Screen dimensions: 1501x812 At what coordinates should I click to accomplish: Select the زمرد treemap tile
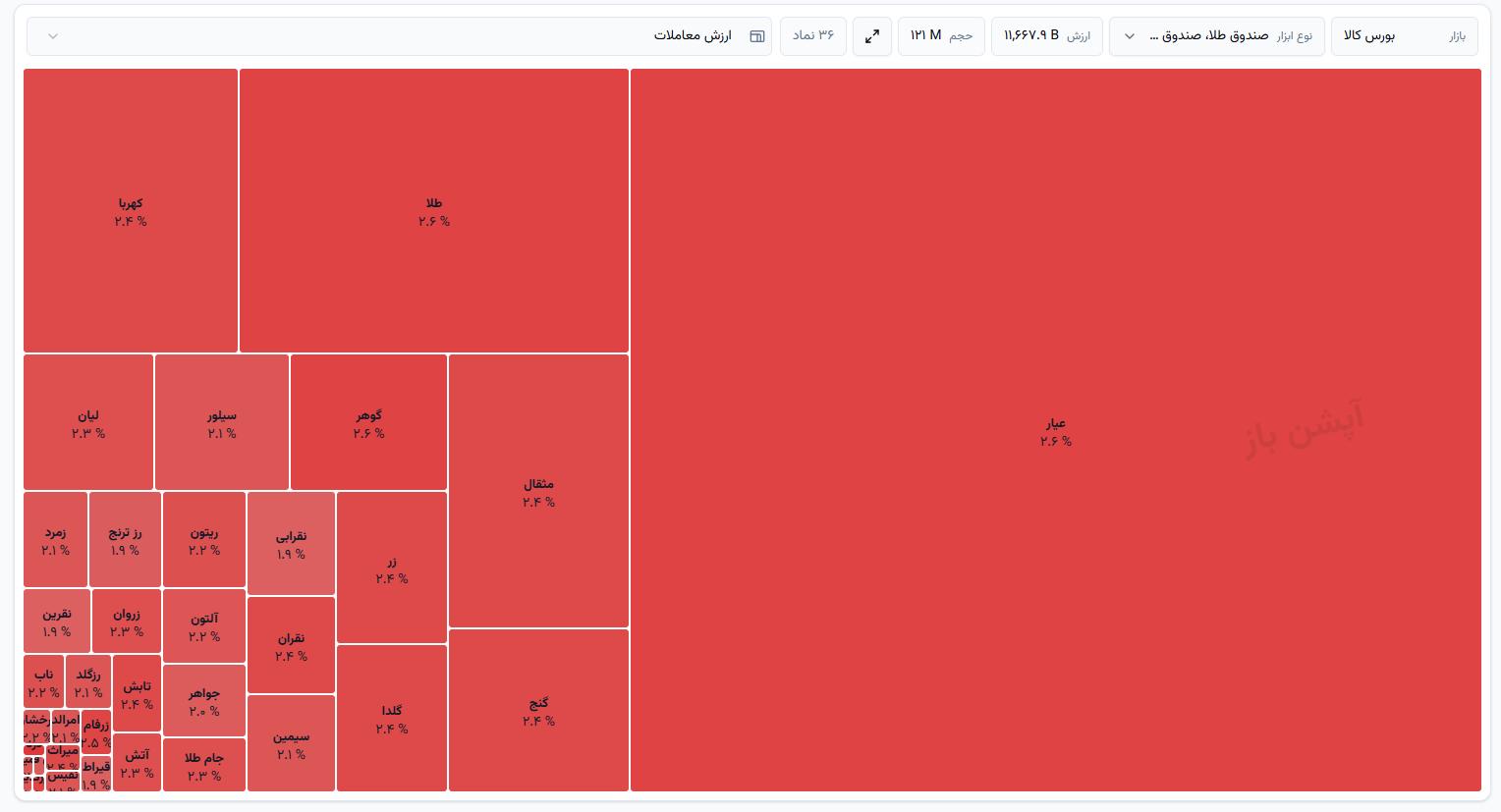[56, 540]
